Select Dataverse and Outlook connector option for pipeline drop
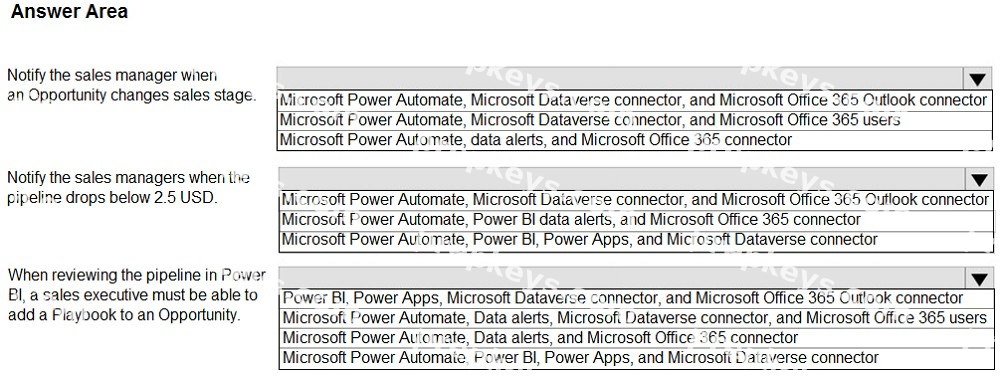This screenshot has height=378, width=1000. (635, 200)
